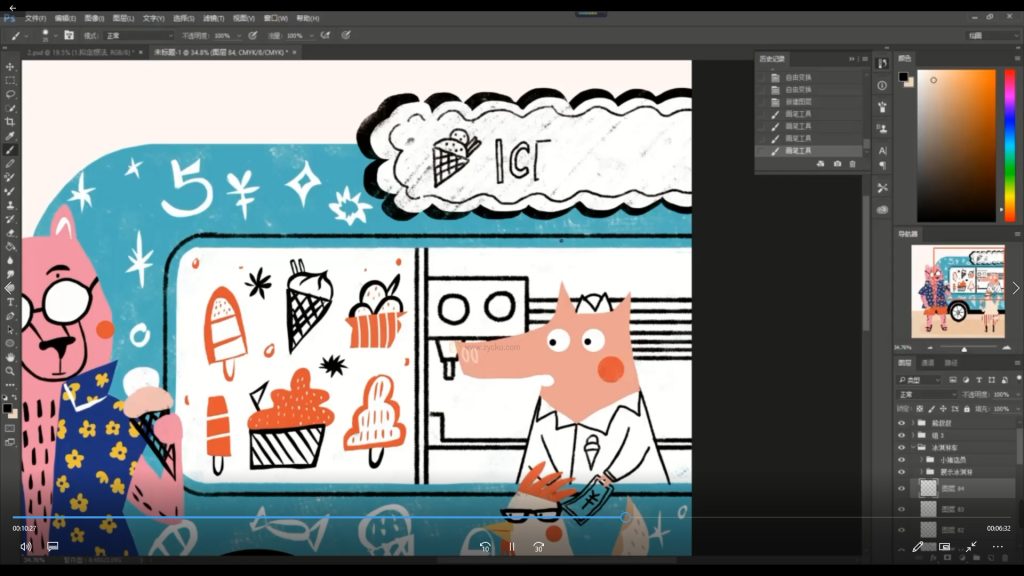Click the video player volume icon
This screenshot has width=1024, height=576.
click(x=25, y=547)
